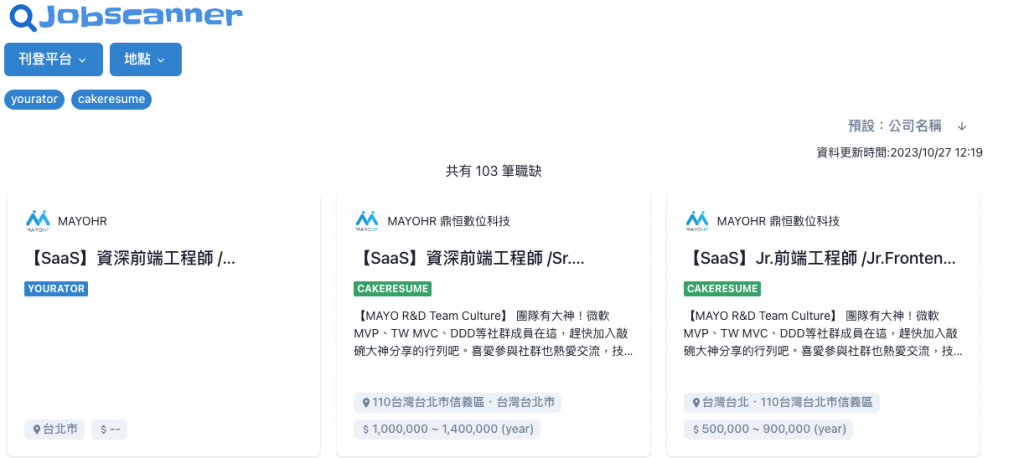
Task: Click the chevron on the 刊登平台 button
Action: [x=82, y=60]
